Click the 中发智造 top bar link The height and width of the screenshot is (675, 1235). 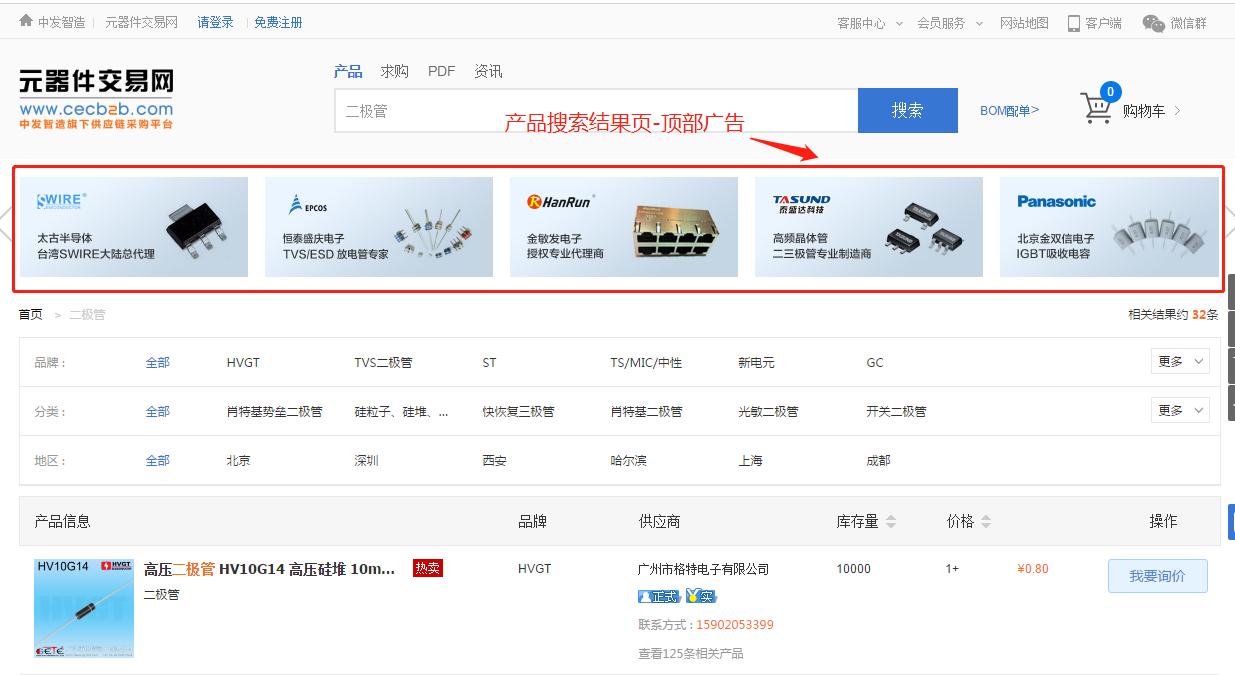click(61, 22)
